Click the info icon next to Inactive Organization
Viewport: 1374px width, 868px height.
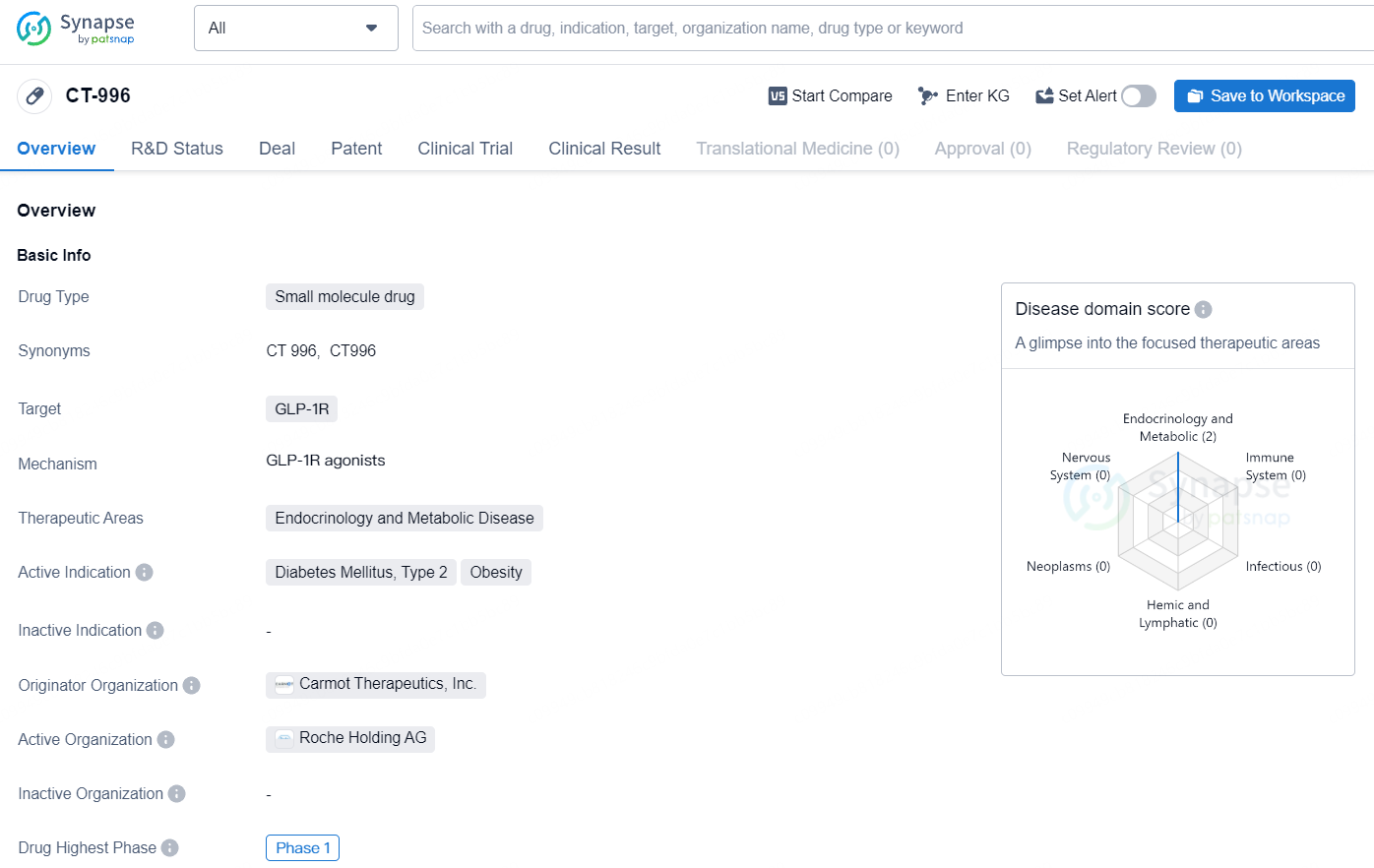(177, 793)
